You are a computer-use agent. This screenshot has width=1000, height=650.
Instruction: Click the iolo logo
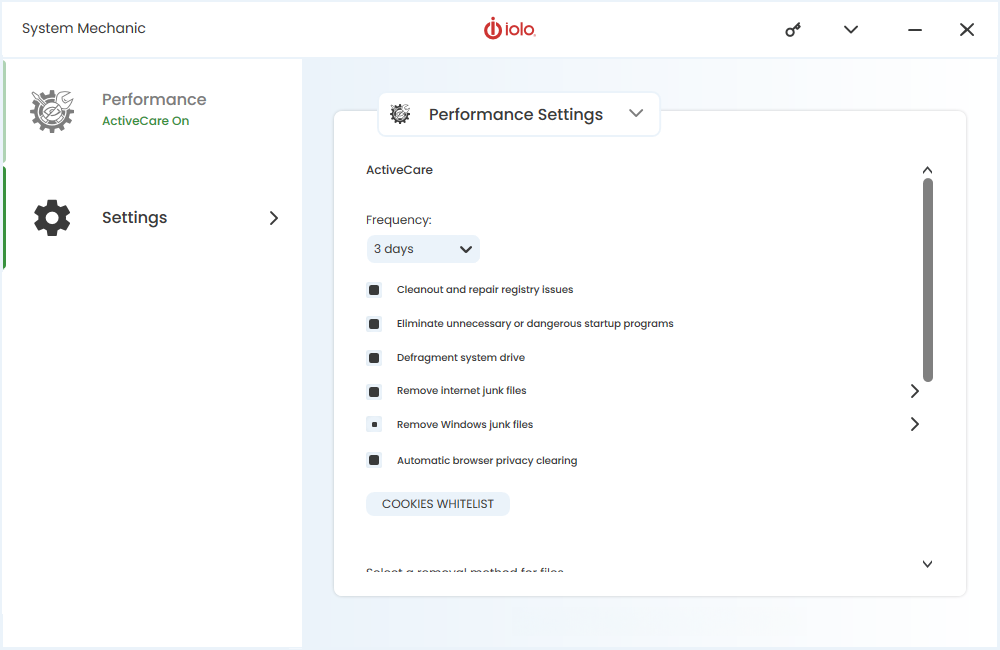[510, 29]
